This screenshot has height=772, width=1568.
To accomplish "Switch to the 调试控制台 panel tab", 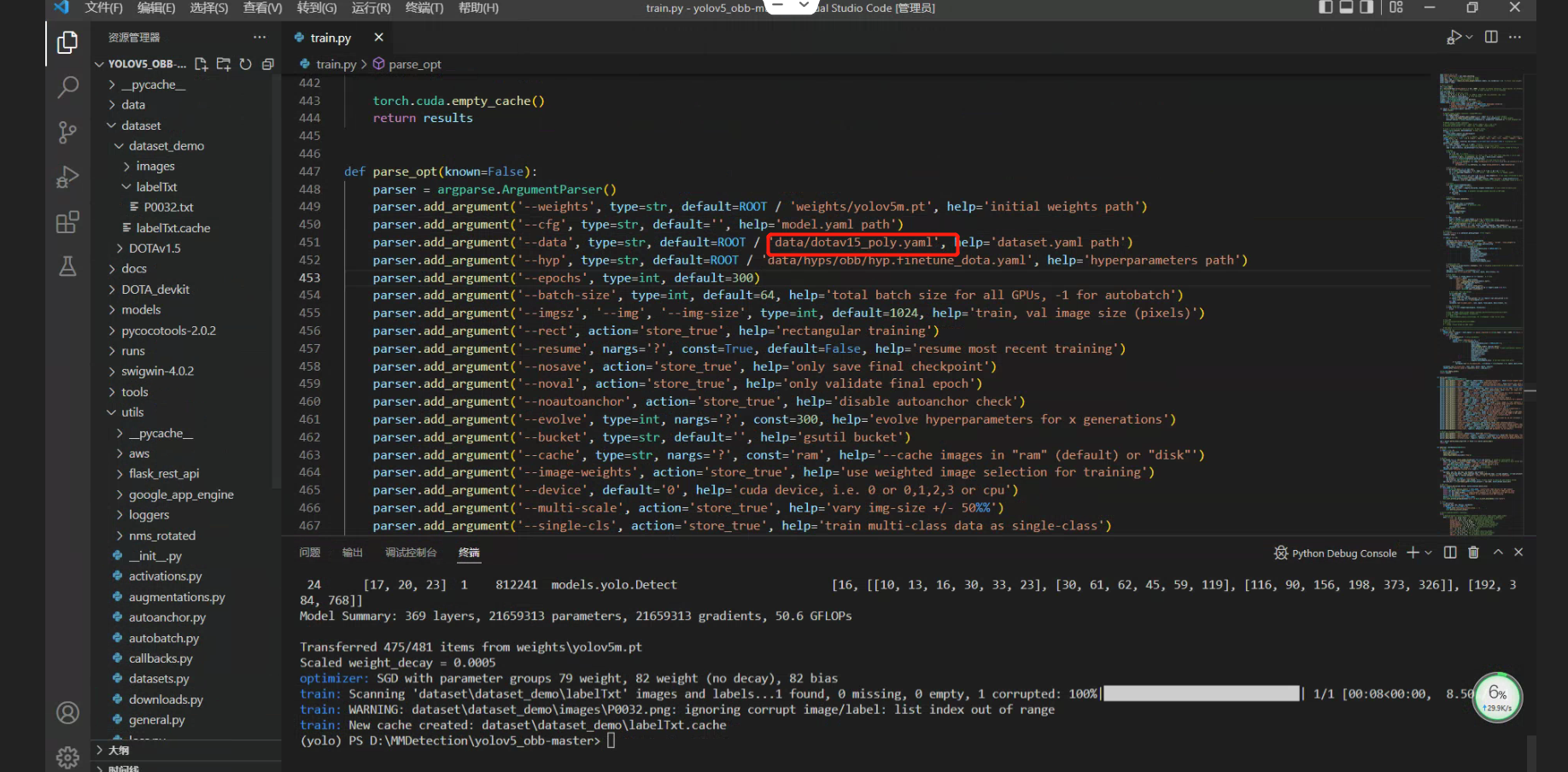I will point(411,553).
